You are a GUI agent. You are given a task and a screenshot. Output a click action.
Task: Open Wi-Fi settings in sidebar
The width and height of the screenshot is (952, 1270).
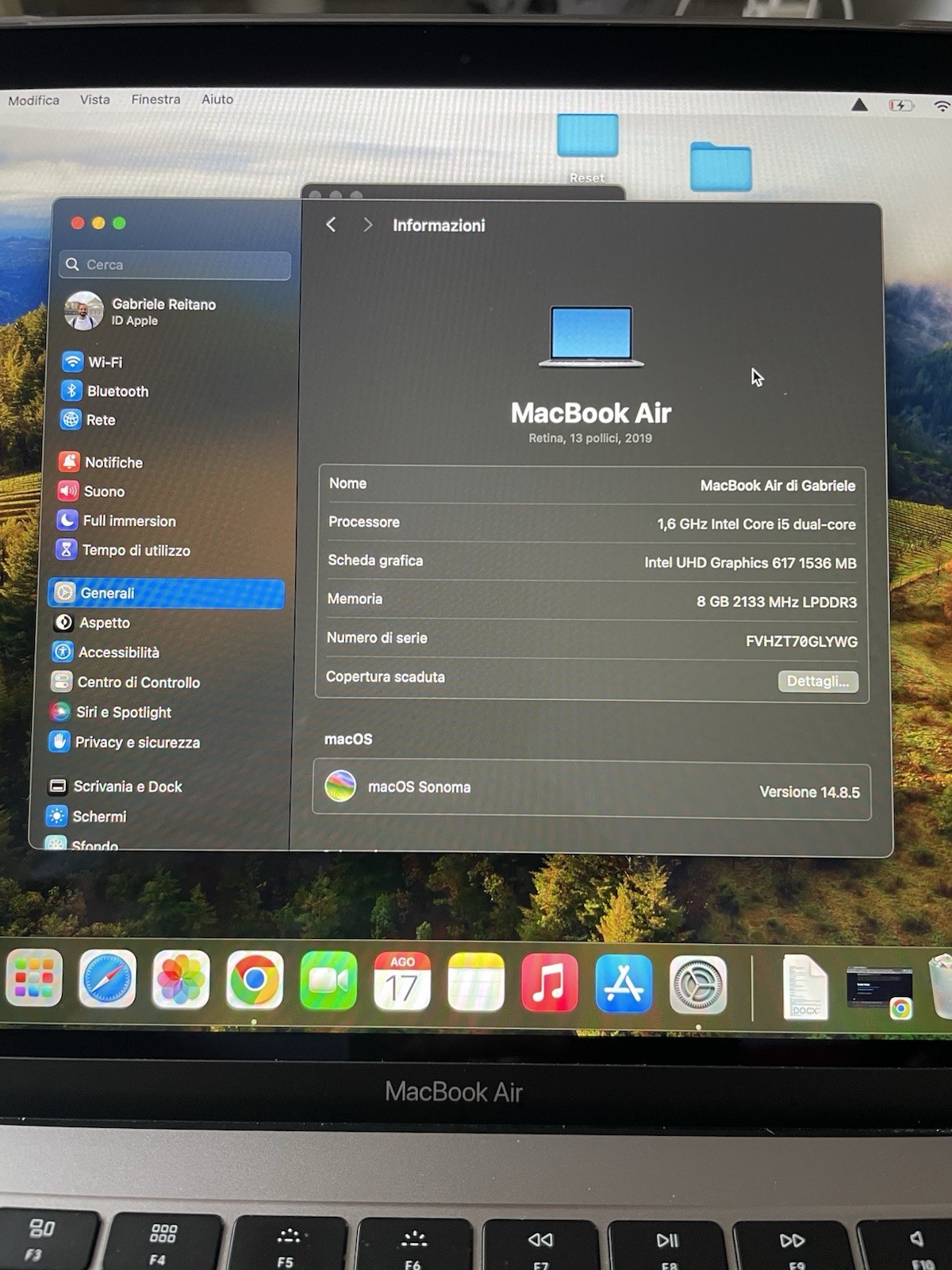point(93,362)
